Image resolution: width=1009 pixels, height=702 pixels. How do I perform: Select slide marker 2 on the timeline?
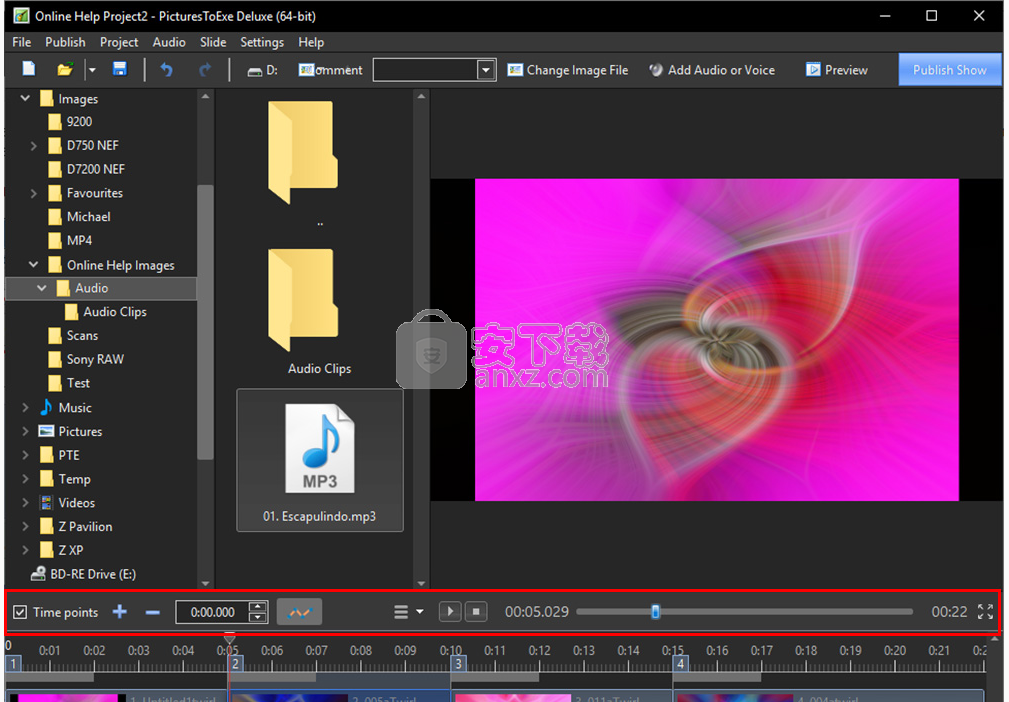coord(236,663)
